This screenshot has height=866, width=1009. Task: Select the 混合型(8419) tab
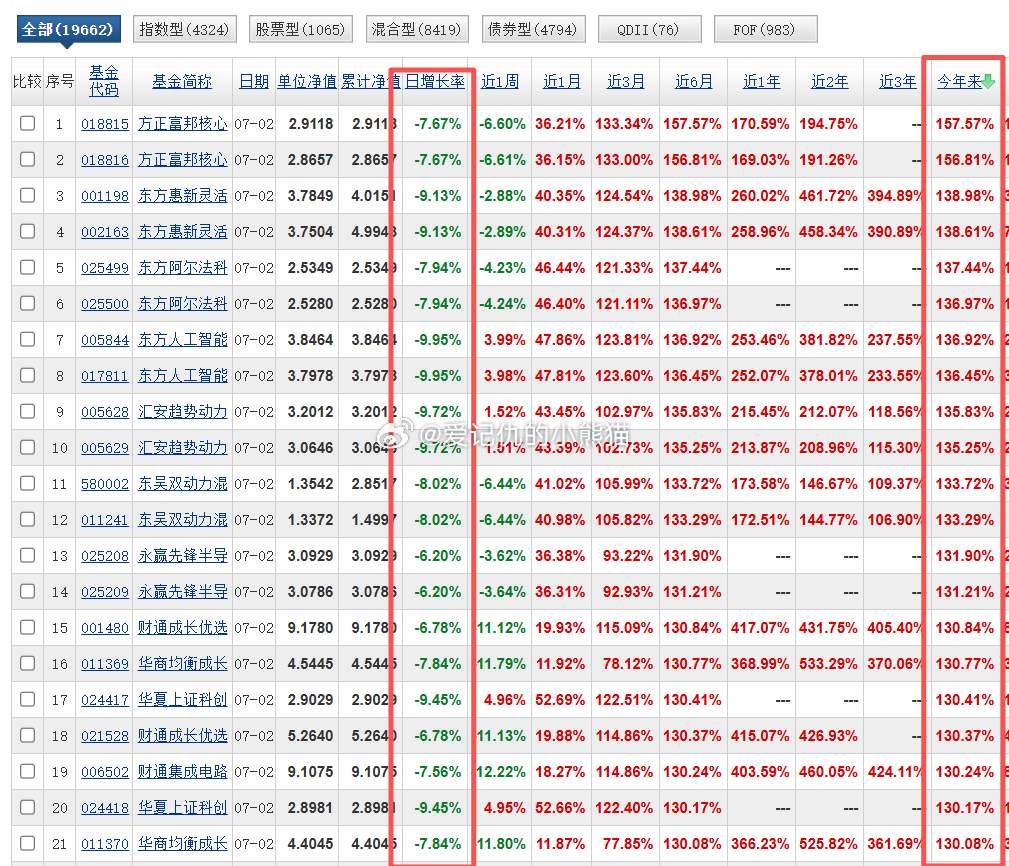417,30
